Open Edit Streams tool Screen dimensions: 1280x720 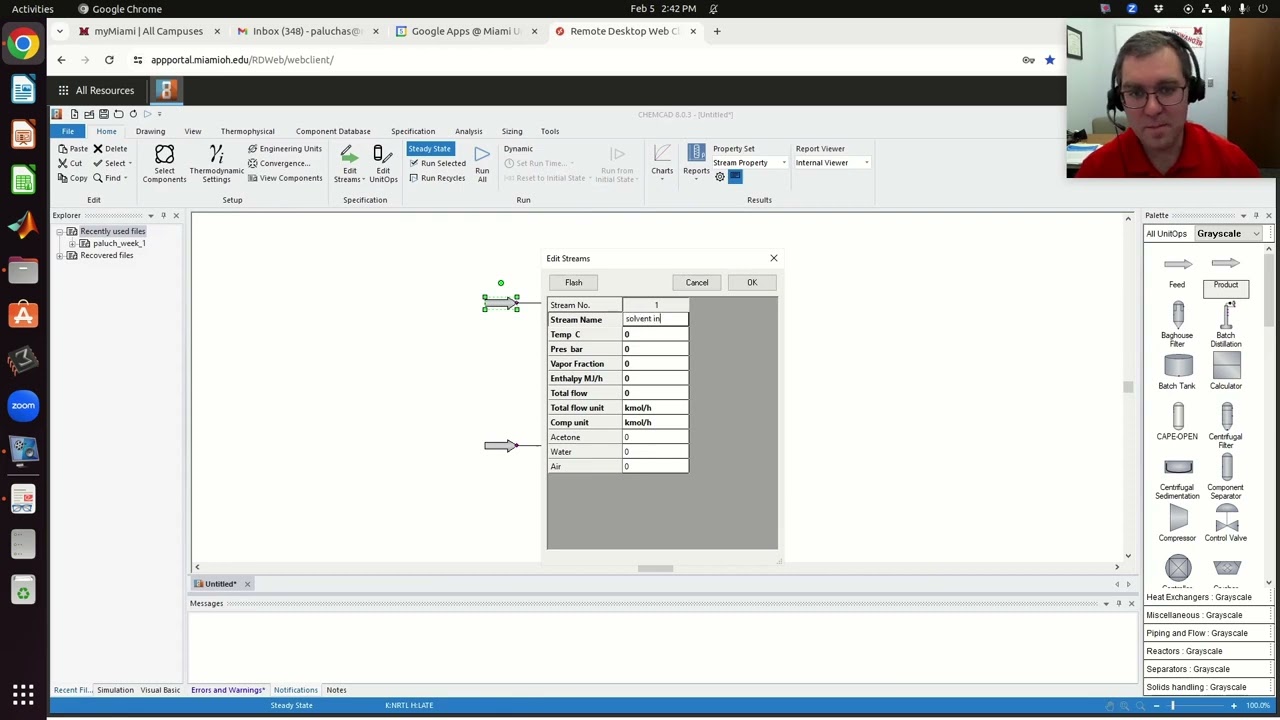coord(349,164)
